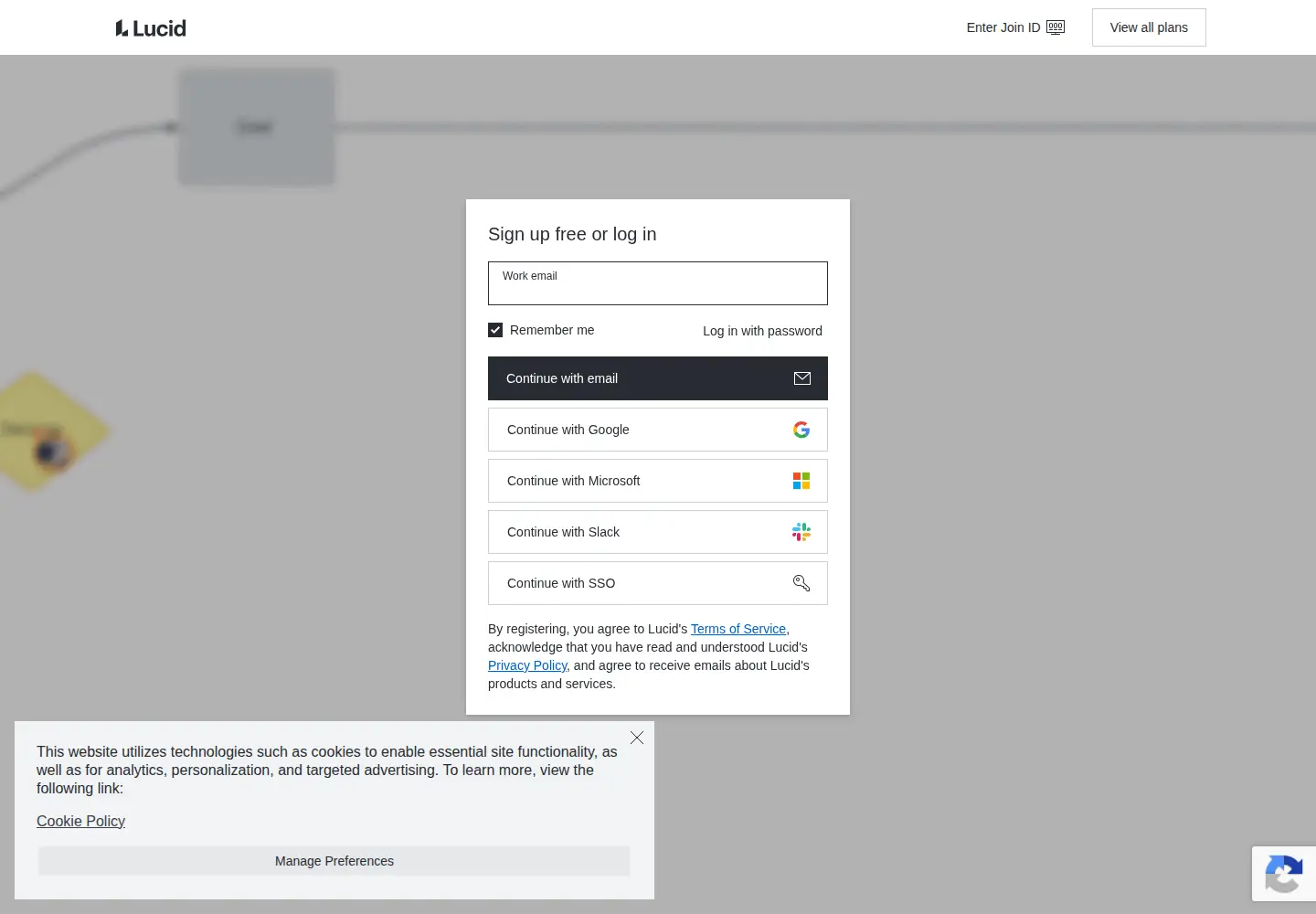Click the Microsoft logo icon
1316x914 pixels.
tap(801, 481)
